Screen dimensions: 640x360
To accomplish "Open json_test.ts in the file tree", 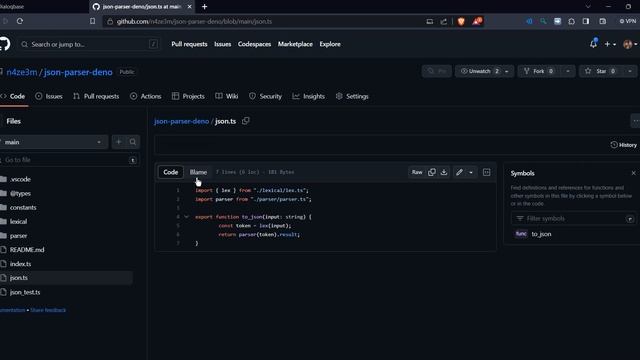I will coord(25,292).
